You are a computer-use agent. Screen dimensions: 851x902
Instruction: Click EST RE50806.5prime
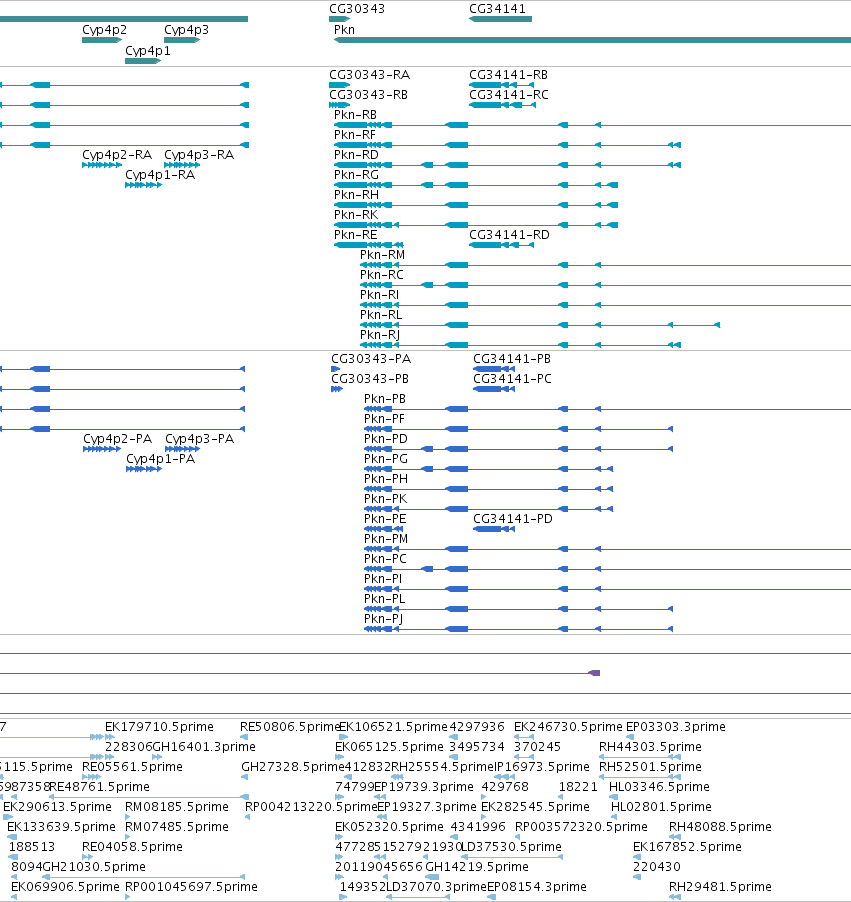(x=289, y=727)
